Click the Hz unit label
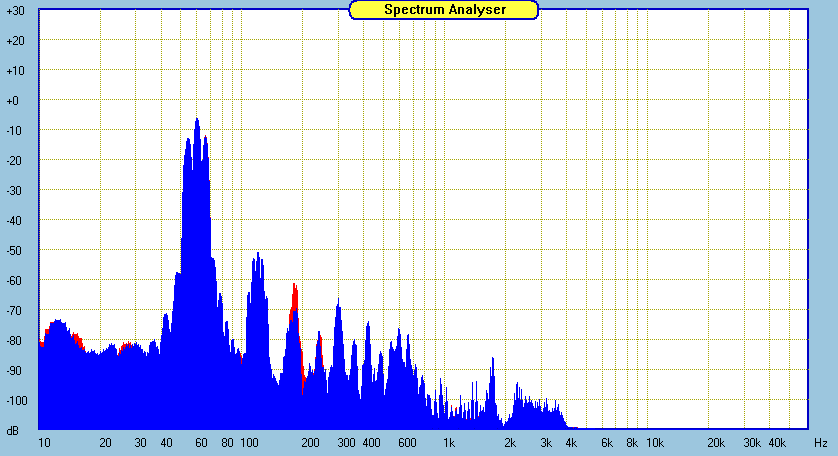This screenshot has width=838, height=456. point(820,442)
